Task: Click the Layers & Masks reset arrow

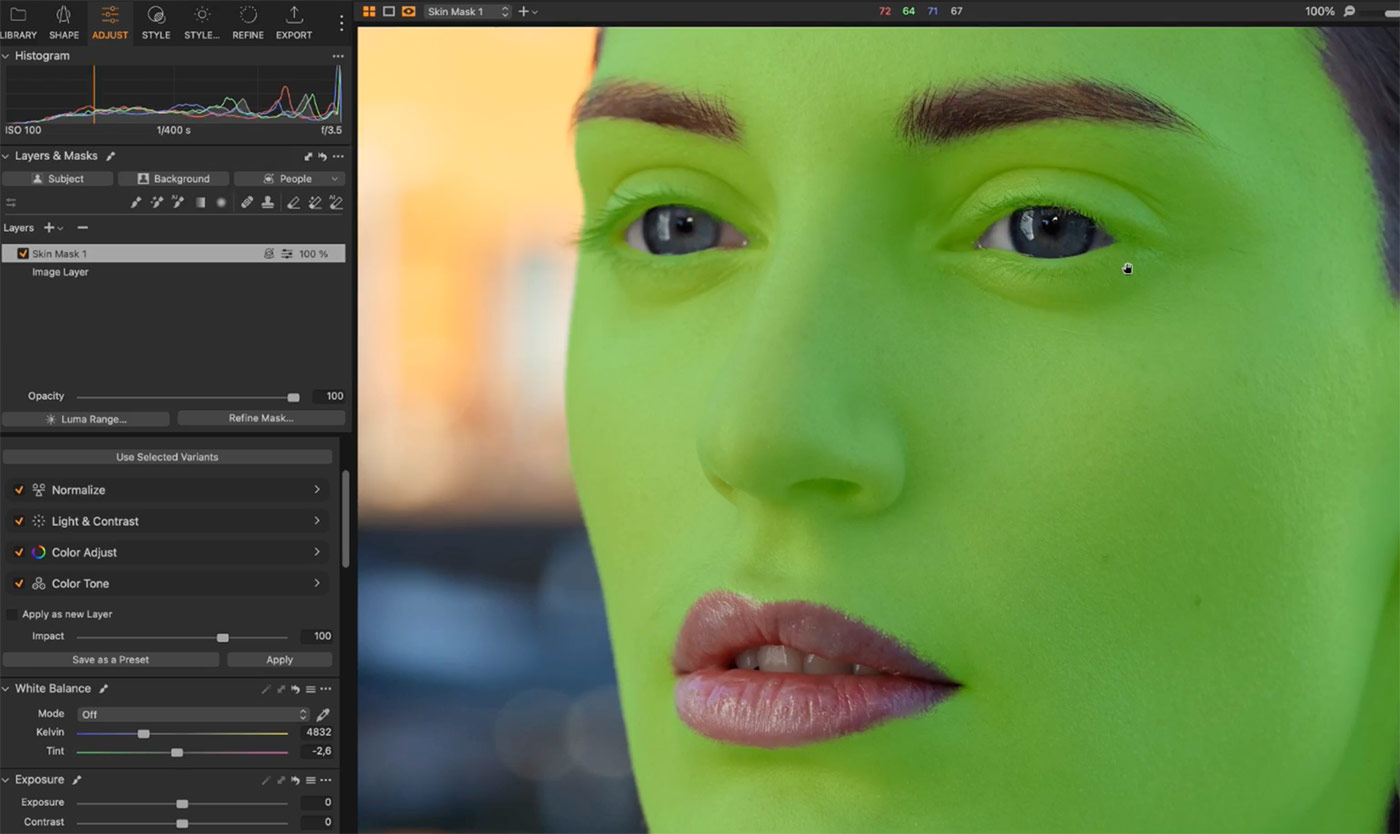Action: click(x=323, y=157)
